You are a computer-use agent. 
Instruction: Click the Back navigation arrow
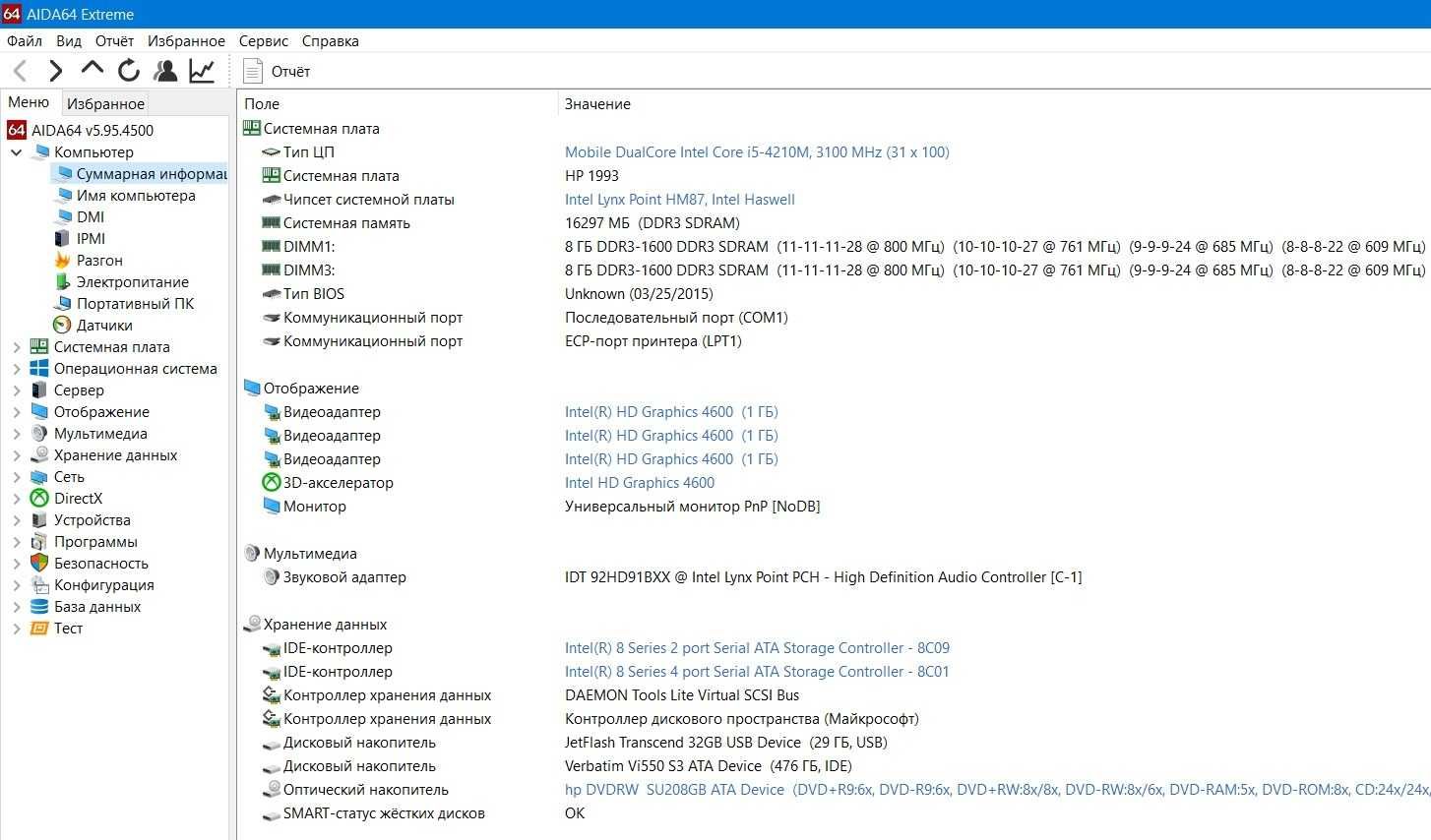coord(20,71)
